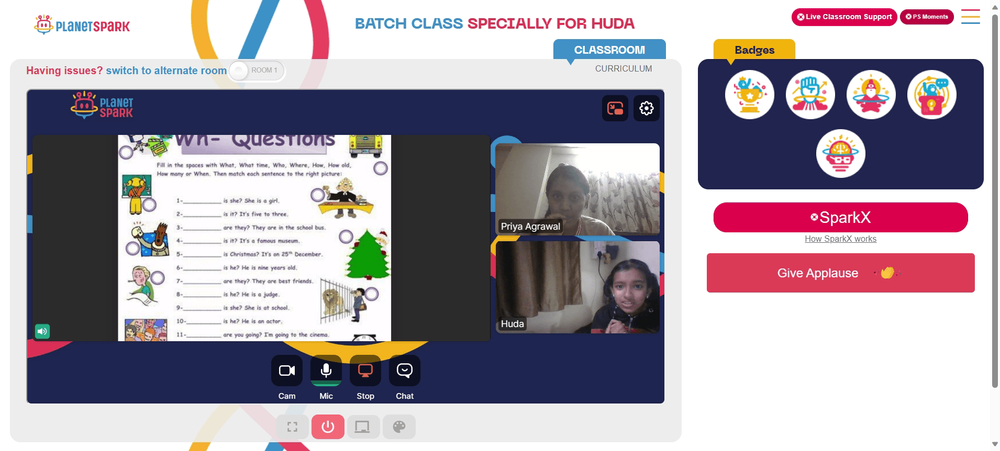Stop screen sharing with Stop button
The width and height of the screenshot is (1000, 451).
[x=365, y=371]
